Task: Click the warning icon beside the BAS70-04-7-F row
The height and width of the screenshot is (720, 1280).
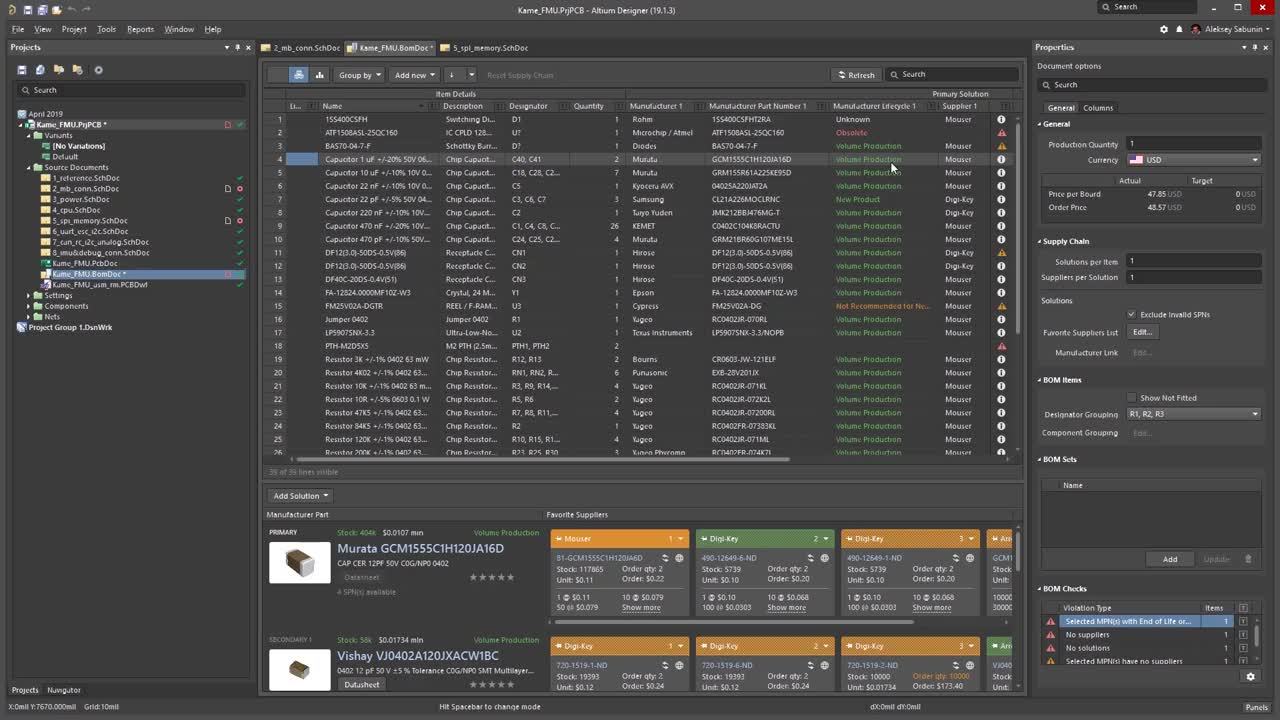Action: pos(1001,146)
